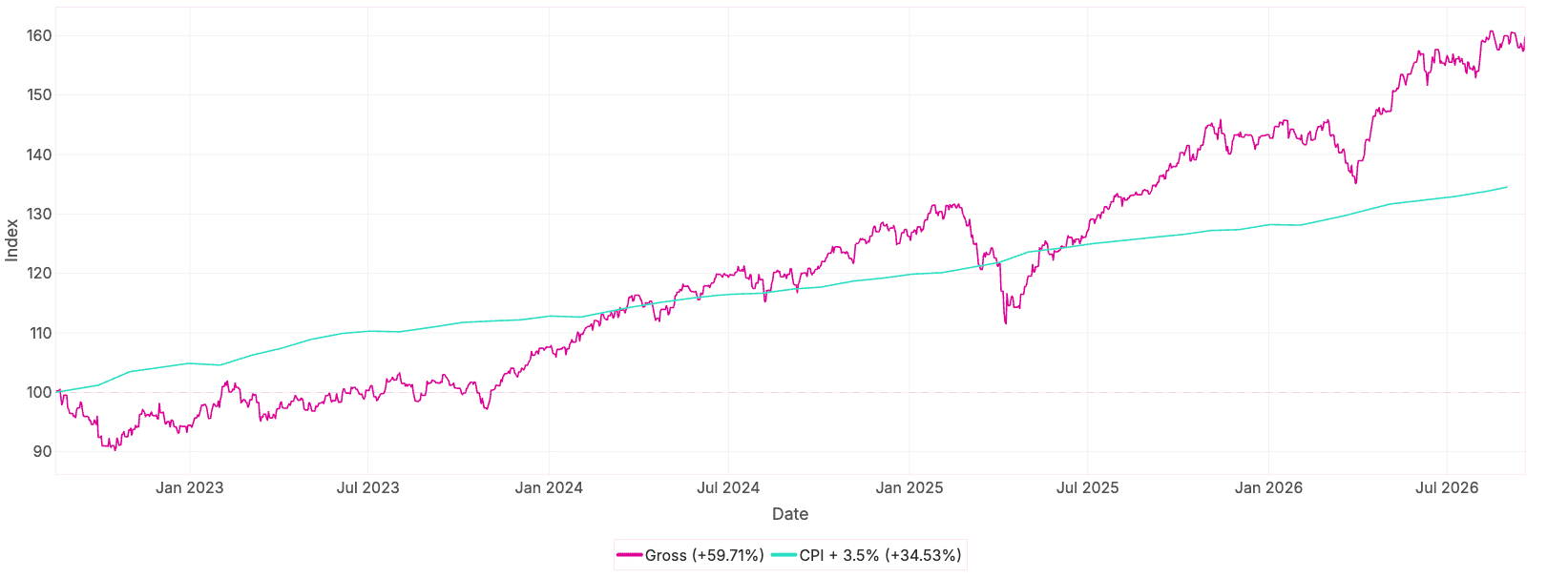This screenshot has width=1568, height=578.
Task: Click the 100 y-axis tick label
Action: pos(40,393)
